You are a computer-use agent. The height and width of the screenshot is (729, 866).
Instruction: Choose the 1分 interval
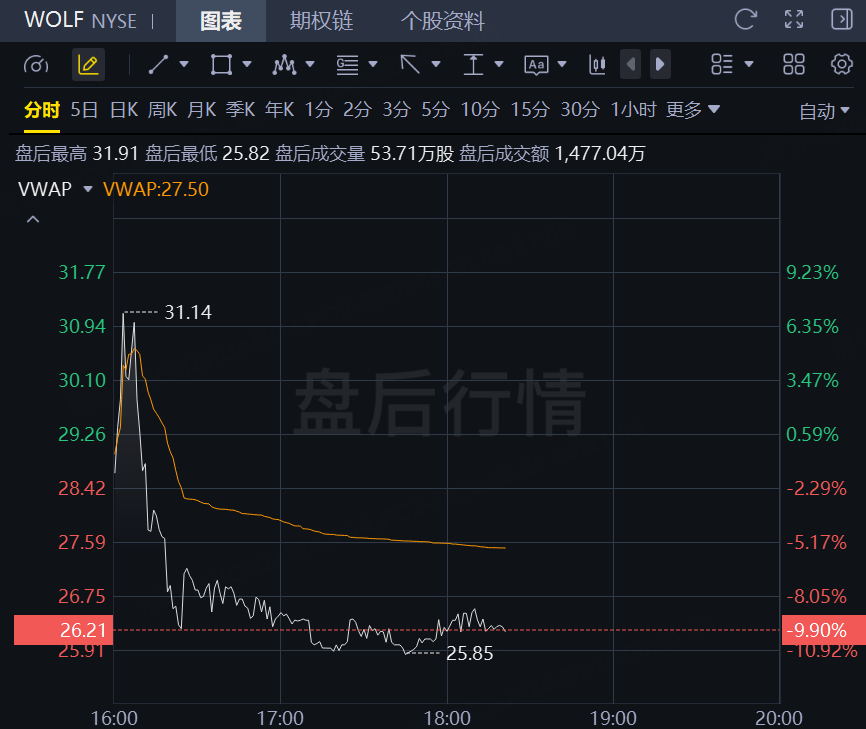[x=319, y=109]
